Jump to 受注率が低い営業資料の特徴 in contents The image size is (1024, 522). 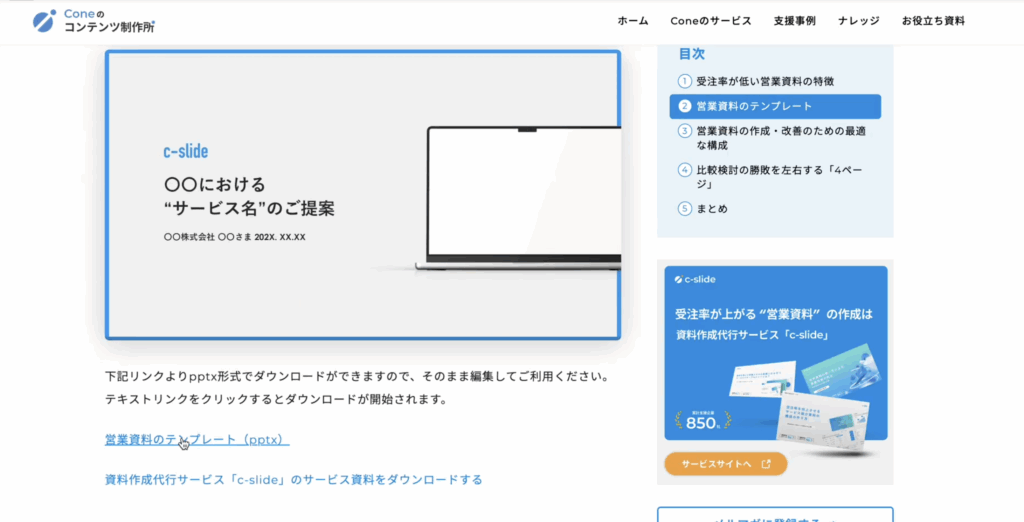(765, 82)
